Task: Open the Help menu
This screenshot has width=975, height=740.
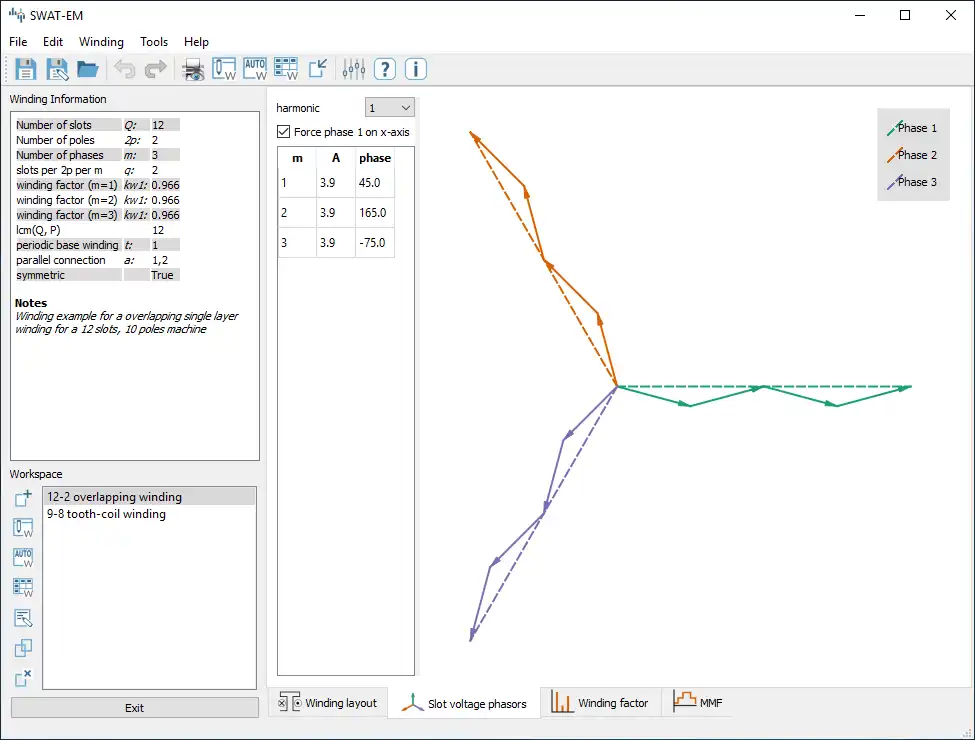Action: pos(196,42)
